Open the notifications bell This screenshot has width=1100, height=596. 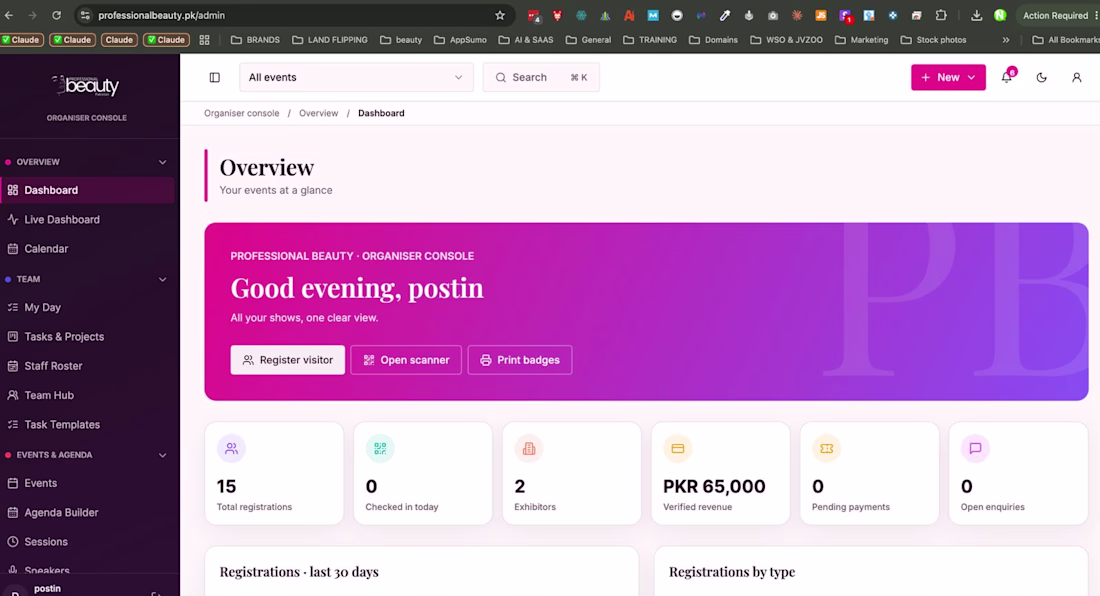(1007, 77)
